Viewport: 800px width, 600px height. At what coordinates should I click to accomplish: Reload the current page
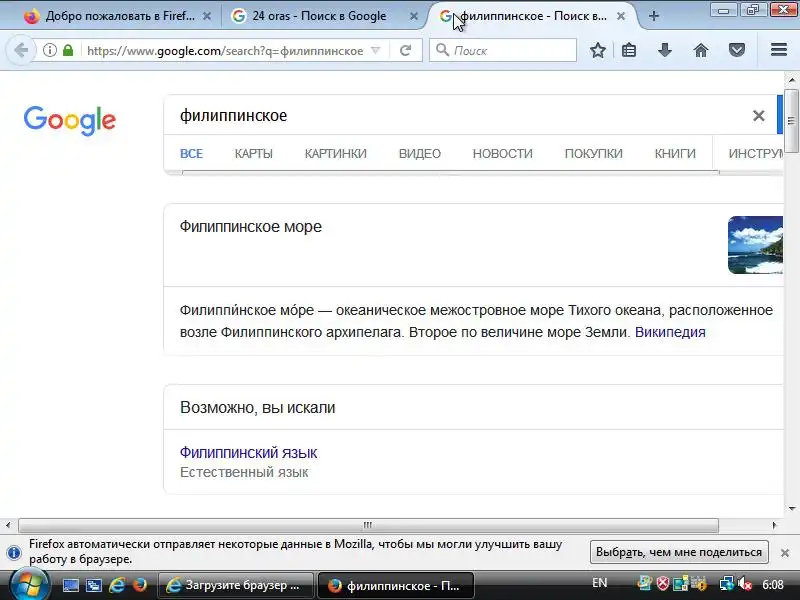(406, 50)
